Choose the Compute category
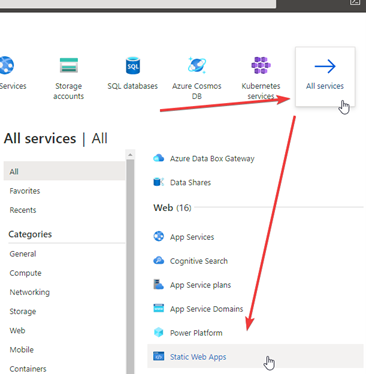 pyautogui.click(x=25, y=273)
